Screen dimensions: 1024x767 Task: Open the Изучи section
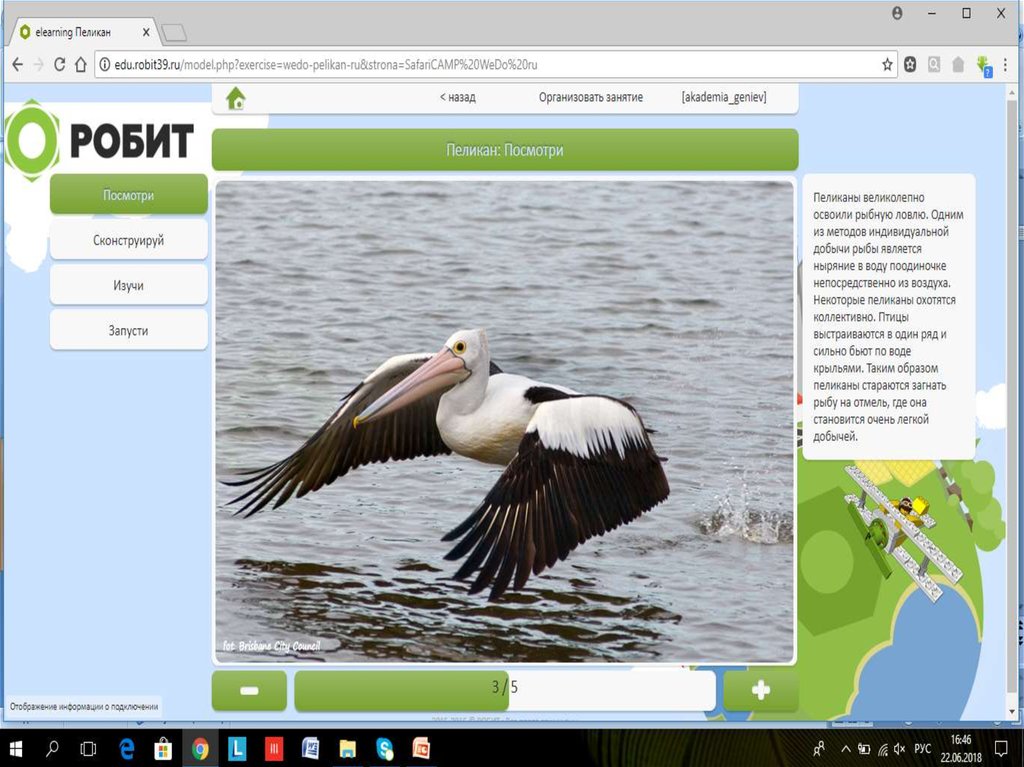point(128,285)
